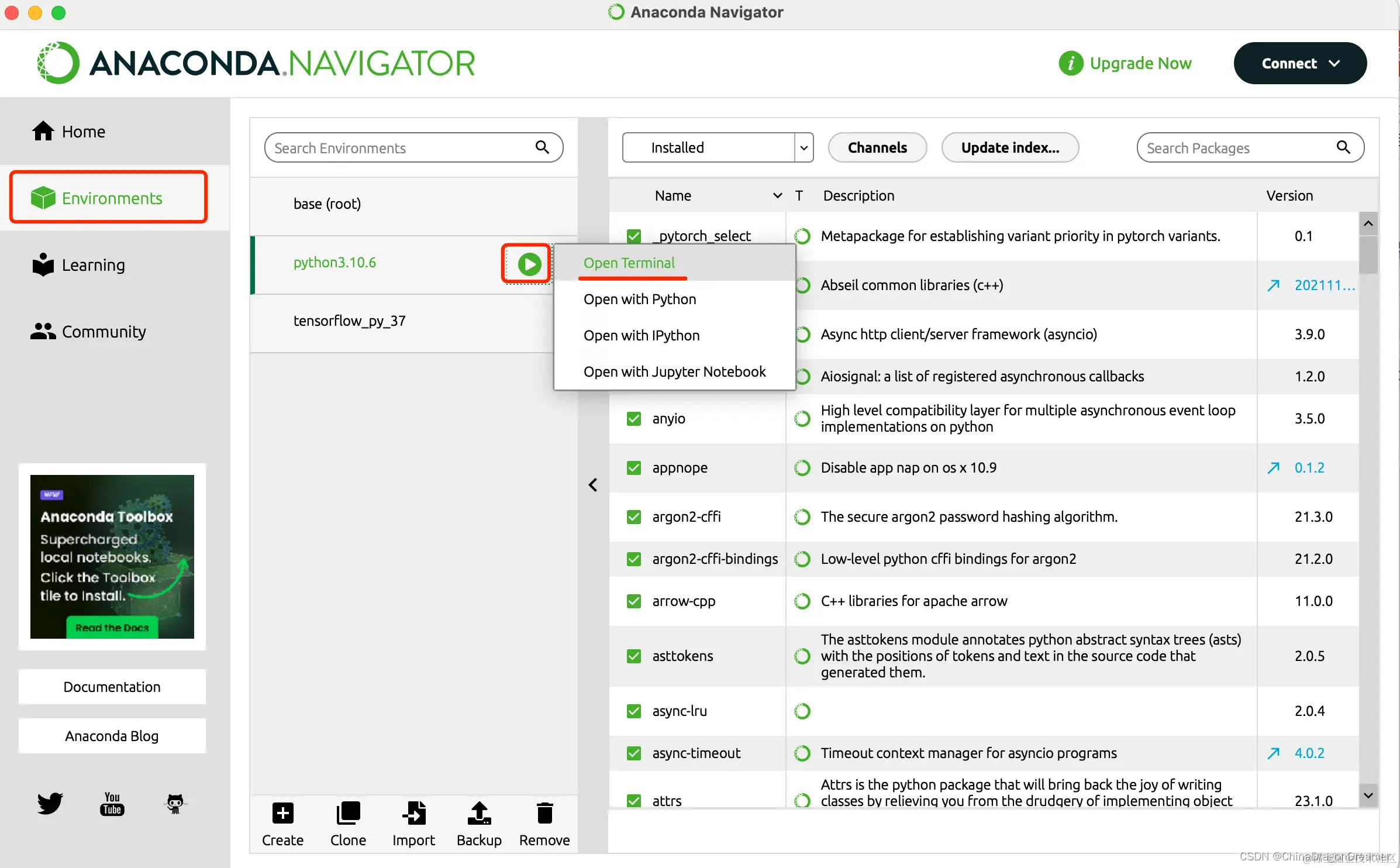This screenshot has height=868, width=1400.
Task: Expand the Connect dropdown button
Action: tap(1299, 63)
